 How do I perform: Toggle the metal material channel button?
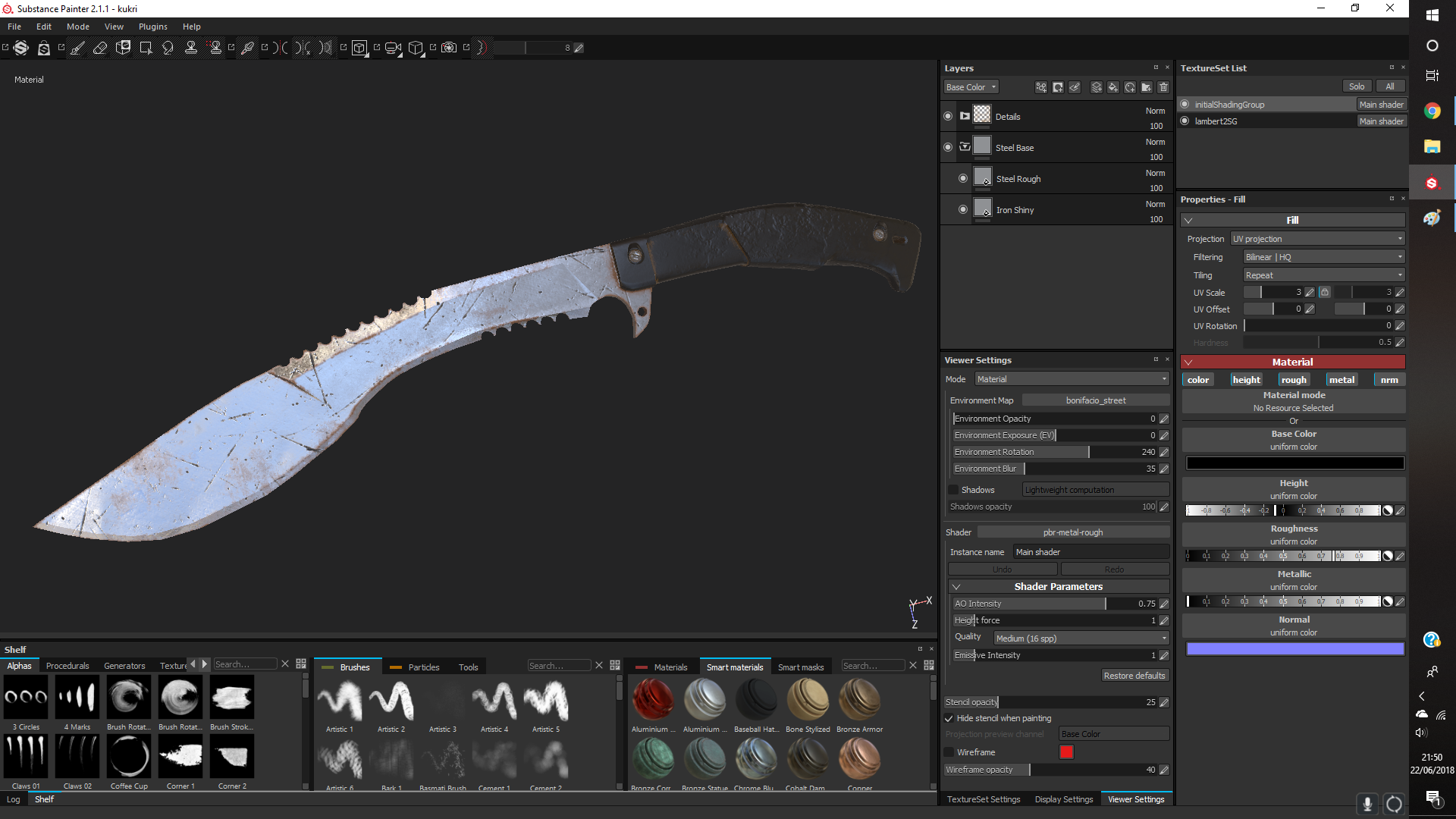1341,380
